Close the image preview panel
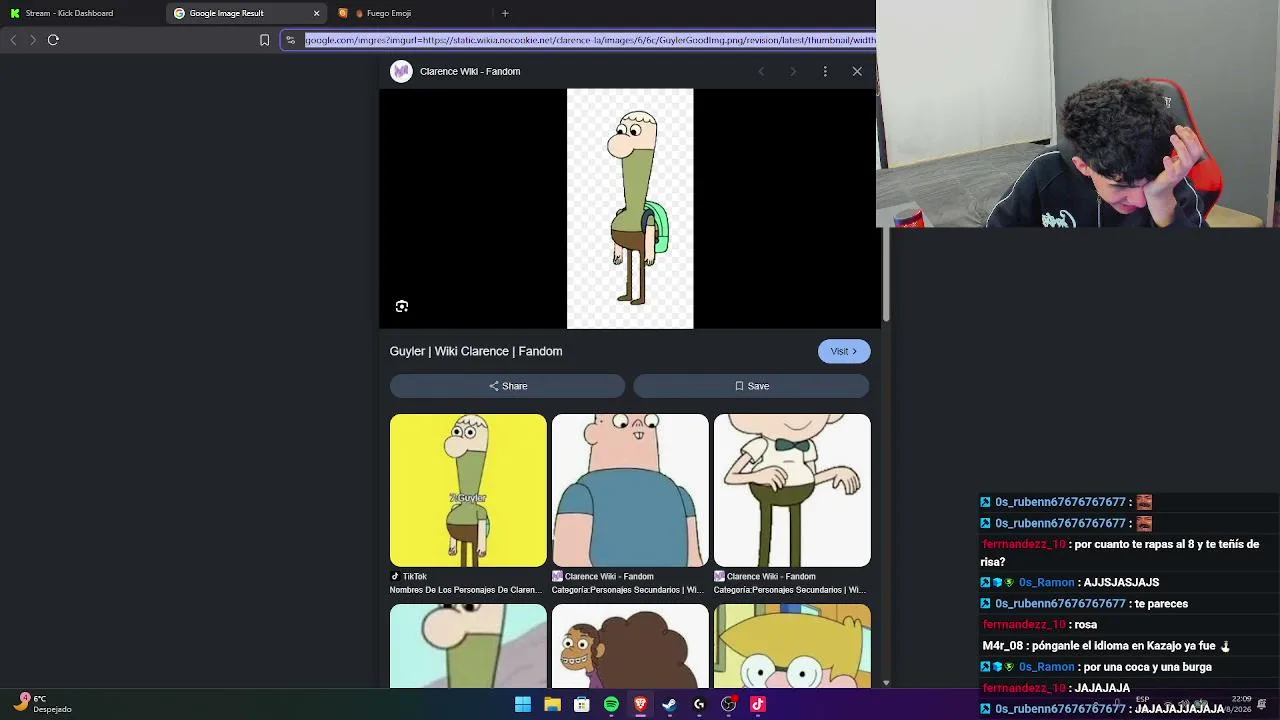The width and height of the screenshot is (1280, 720). click(857, 71)
